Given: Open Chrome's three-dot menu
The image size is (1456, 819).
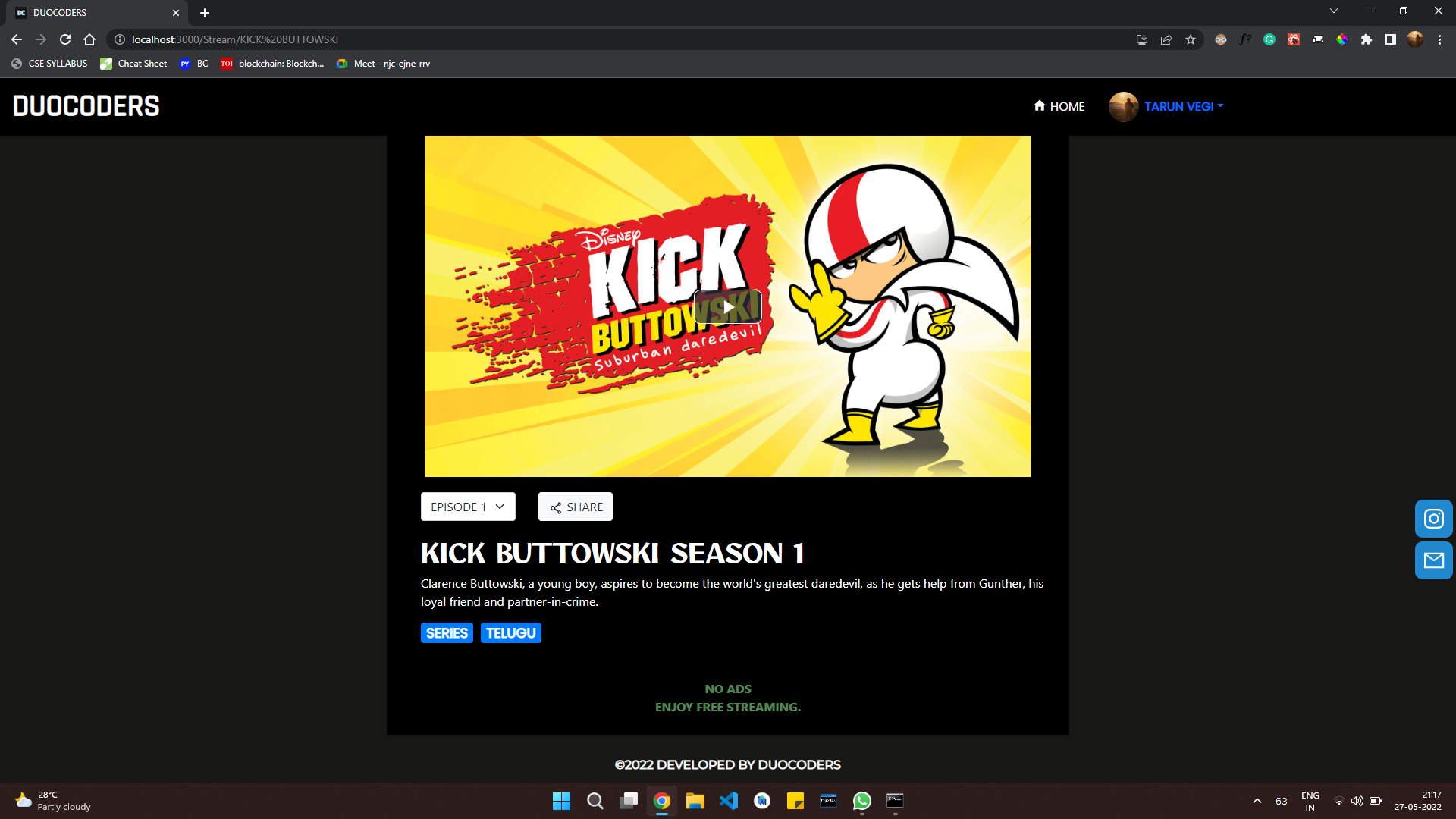Looking at the screenshot, I should pyautogui.click(x=1439, y=39).
